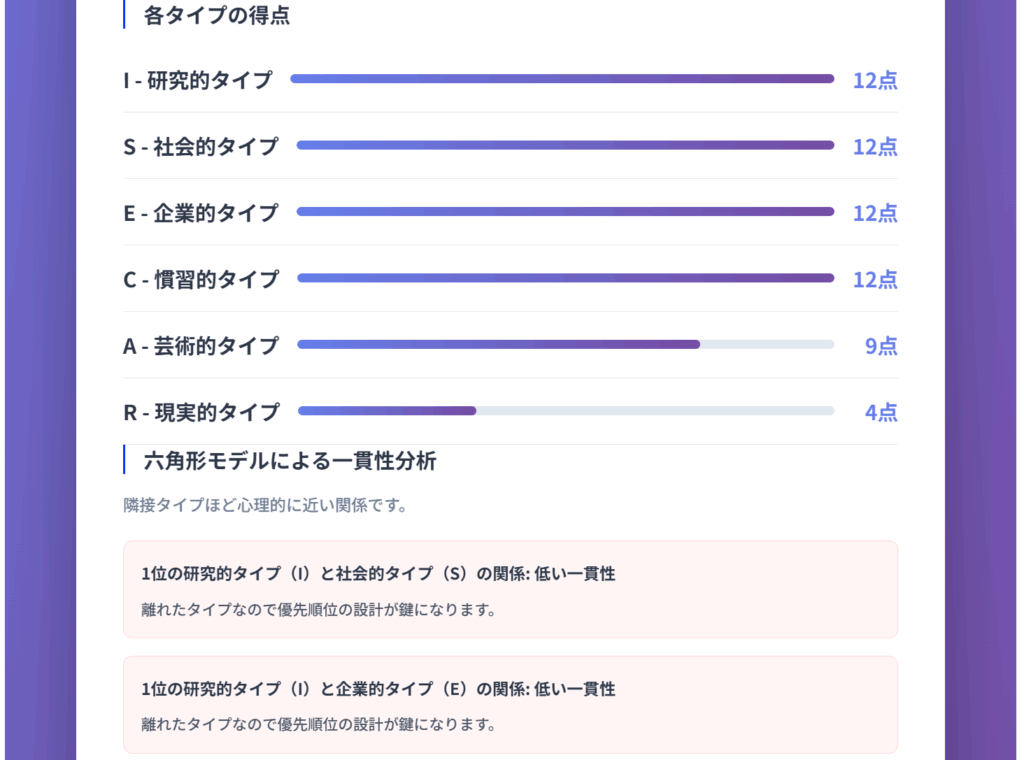Click the 4点 score for 現実的タイプ
The image size is (1024, 760).
pyautogui.click(x=881, y=412)
